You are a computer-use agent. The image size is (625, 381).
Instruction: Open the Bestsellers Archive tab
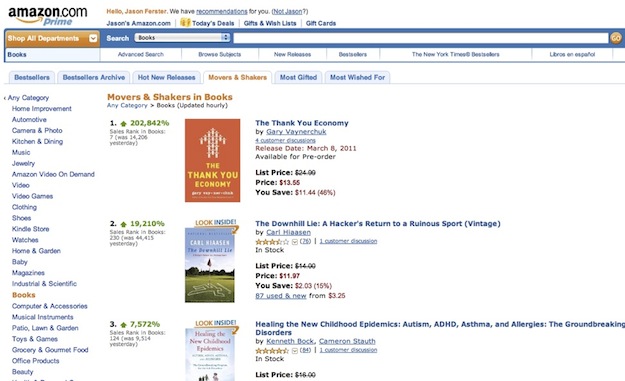[x=94, y=77]
